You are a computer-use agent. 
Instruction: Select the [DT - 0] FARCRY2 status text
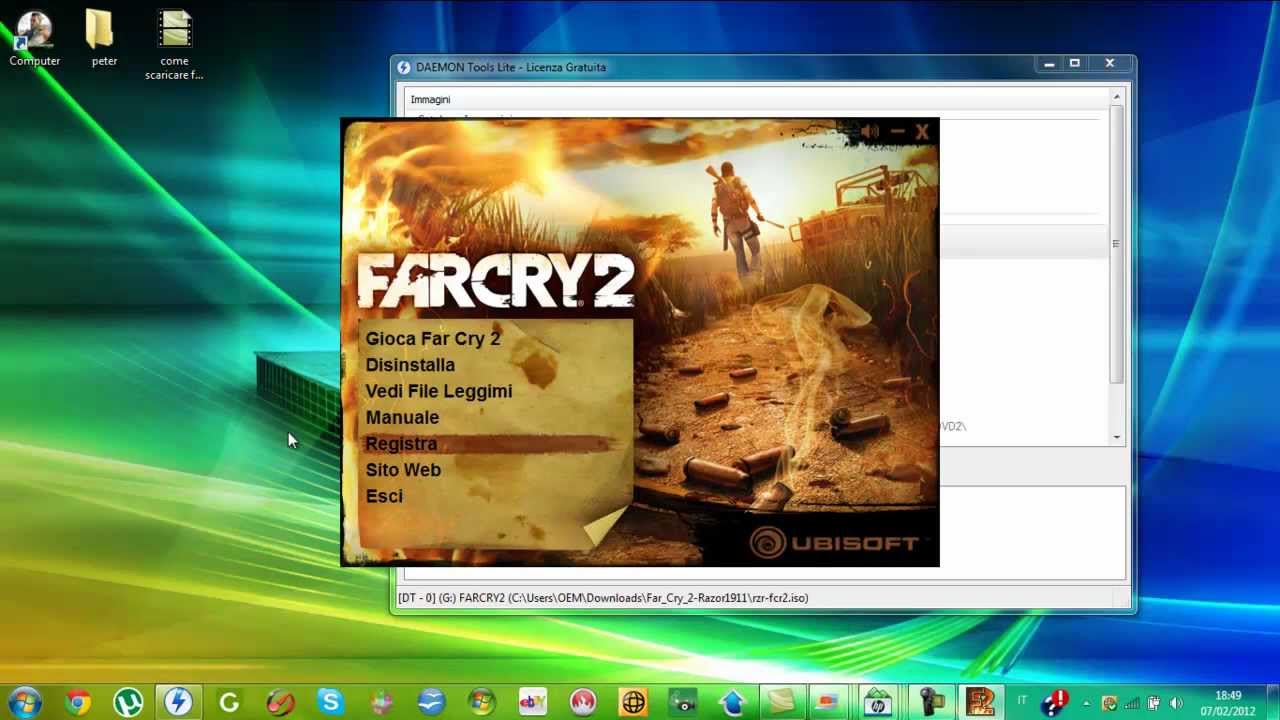(x=603, y=598)
